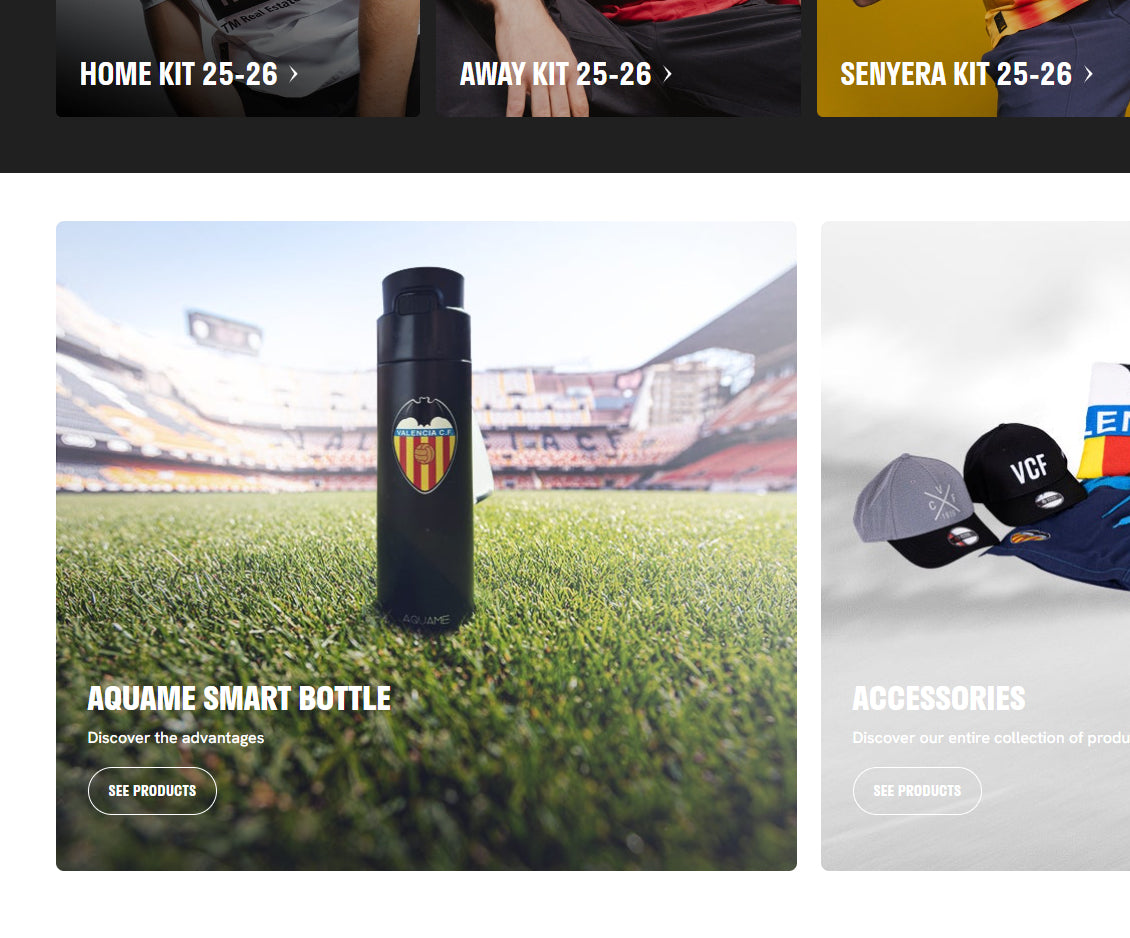Click See Products under Accessories
1130x938 pixels.
pyautogui.click(x=917, y=791)
